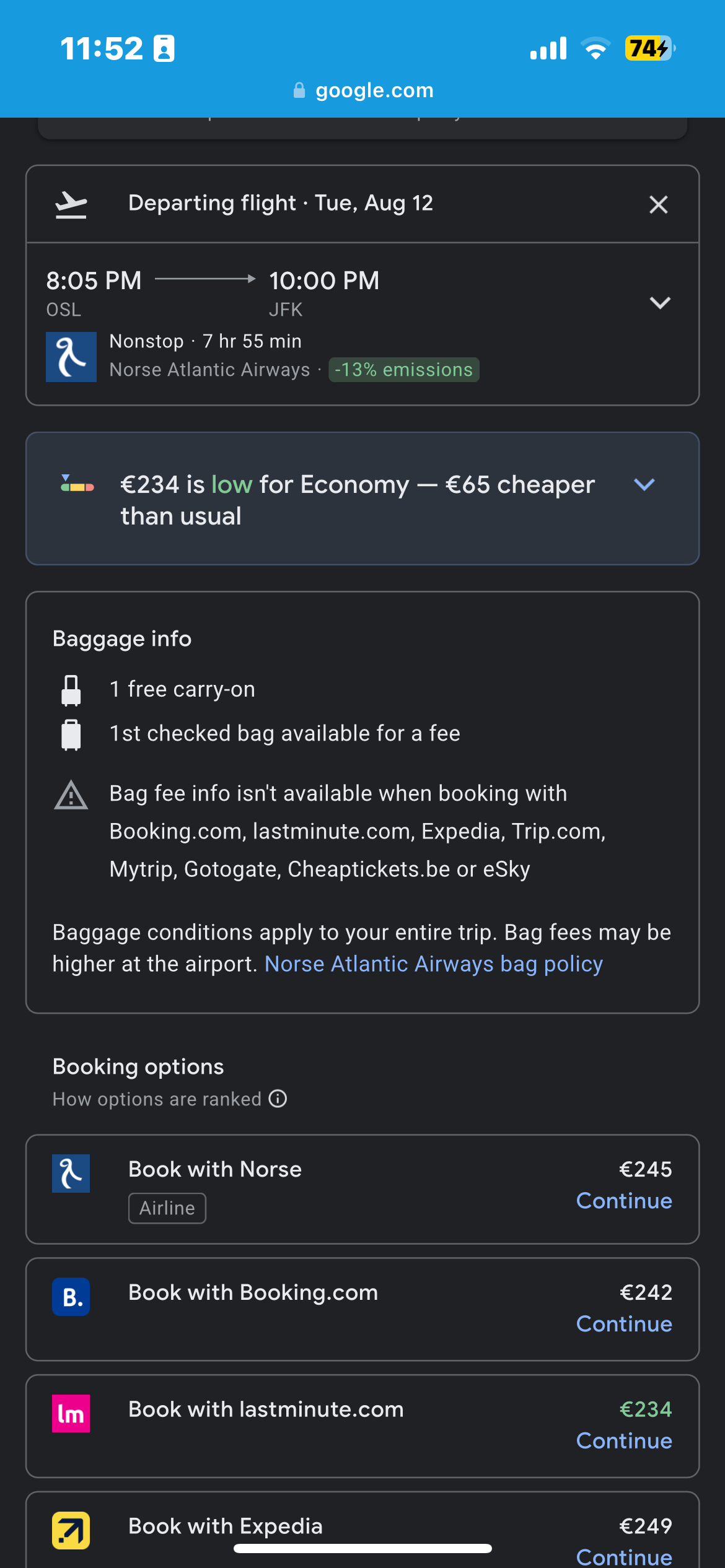Open How options are ranked info

coord(278,1099)
